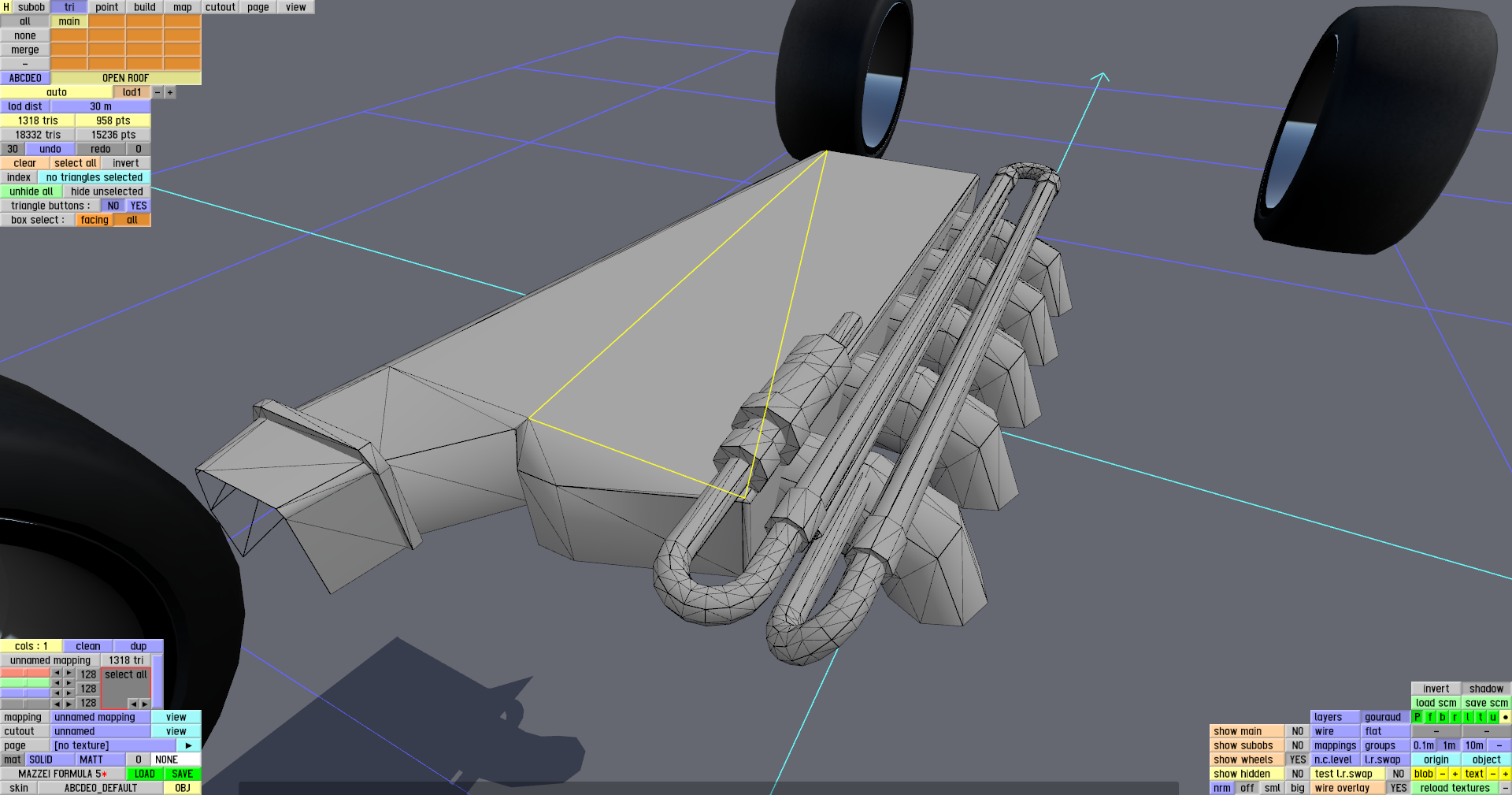Click the clear selection button
The width and height of the screenshot is (1512, 795).
coord(25,163)
